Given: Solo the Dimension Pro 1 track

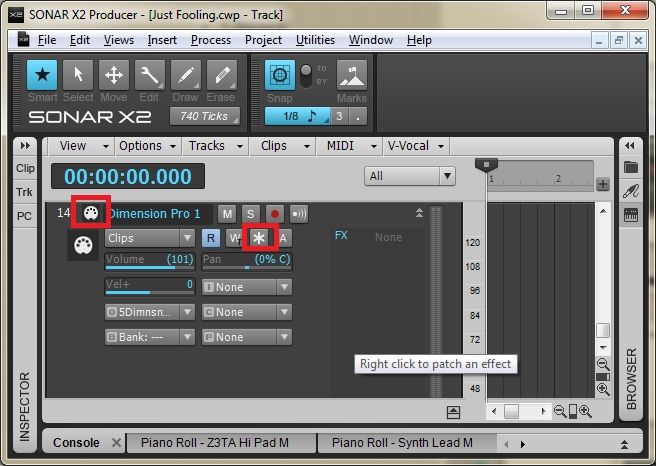Looking at the screenshot, I should pyautogui.click(x=250, y=214).
